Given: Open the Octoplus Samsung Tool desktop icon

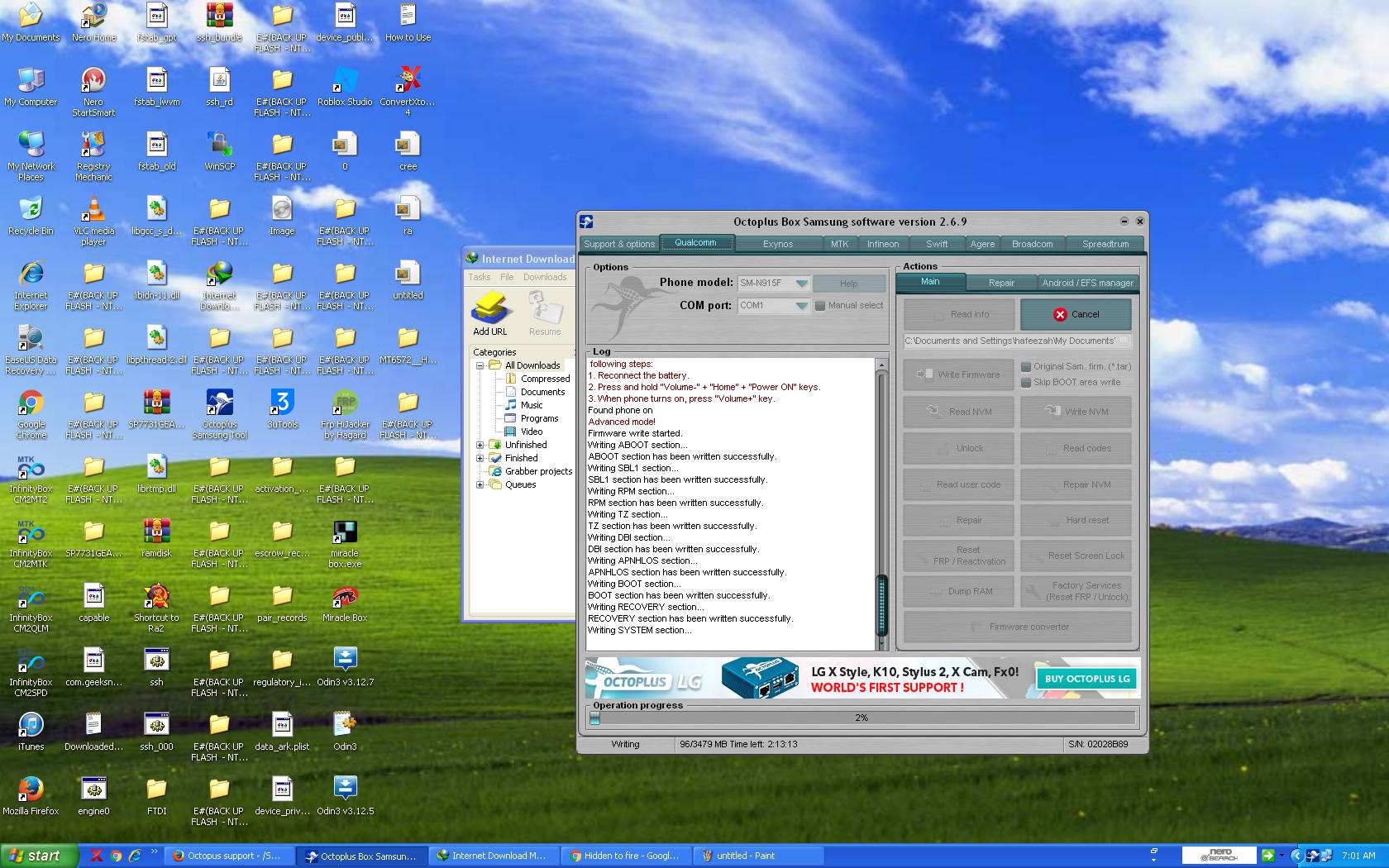Looking at the screenshot, I should click(219, 413).
